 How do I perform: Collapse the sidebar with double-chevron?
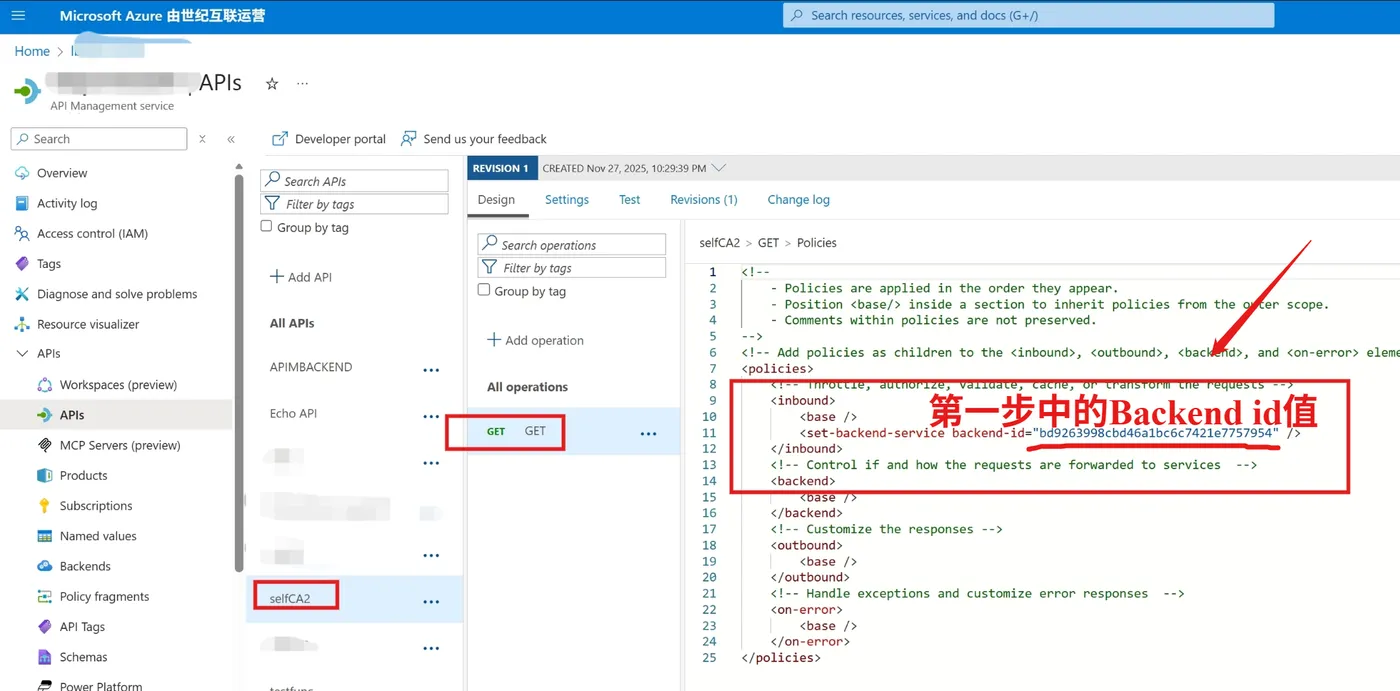(231, 139)
